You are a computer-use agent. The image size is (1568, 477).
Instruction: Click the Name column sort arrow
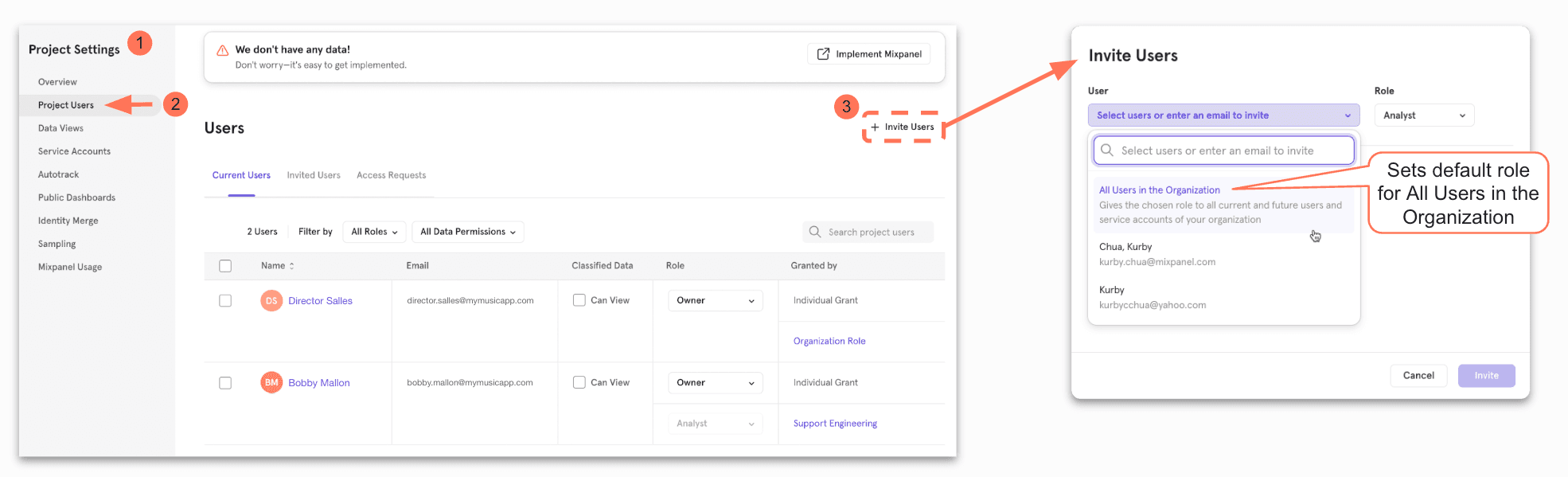tap(292, 266)
